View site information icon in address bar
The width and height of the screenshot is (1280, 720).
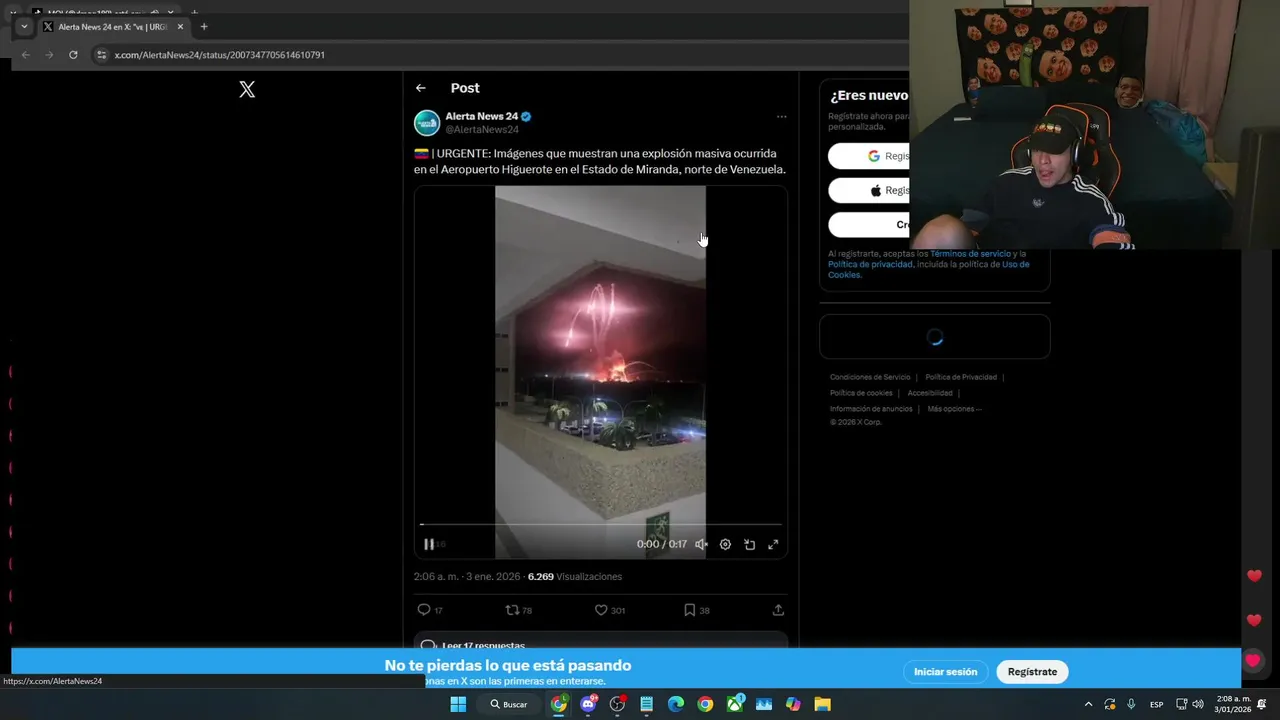tap(101, 55)
